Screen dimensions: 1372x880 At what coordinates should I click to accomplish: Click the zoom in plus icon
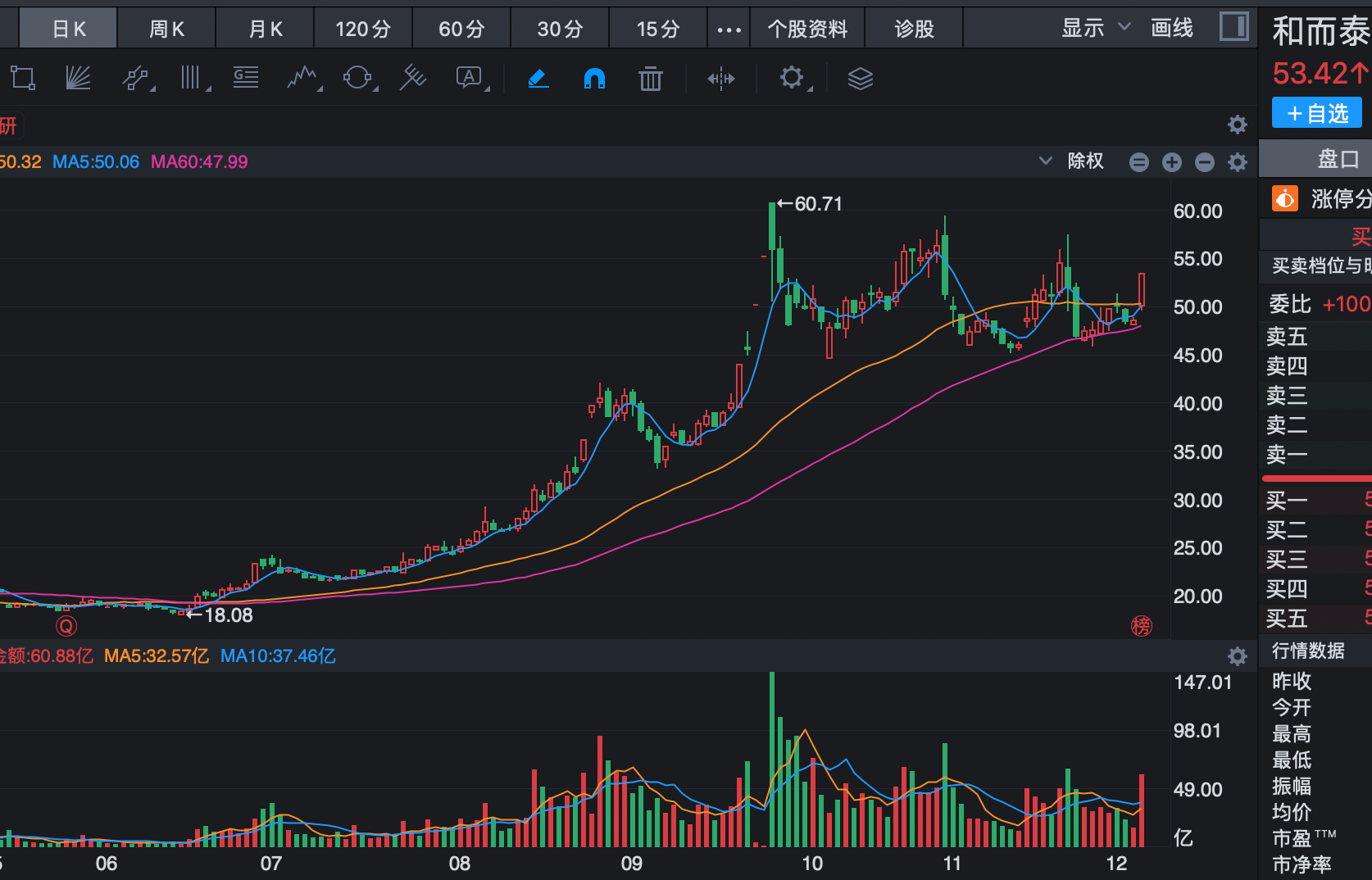1172,162
